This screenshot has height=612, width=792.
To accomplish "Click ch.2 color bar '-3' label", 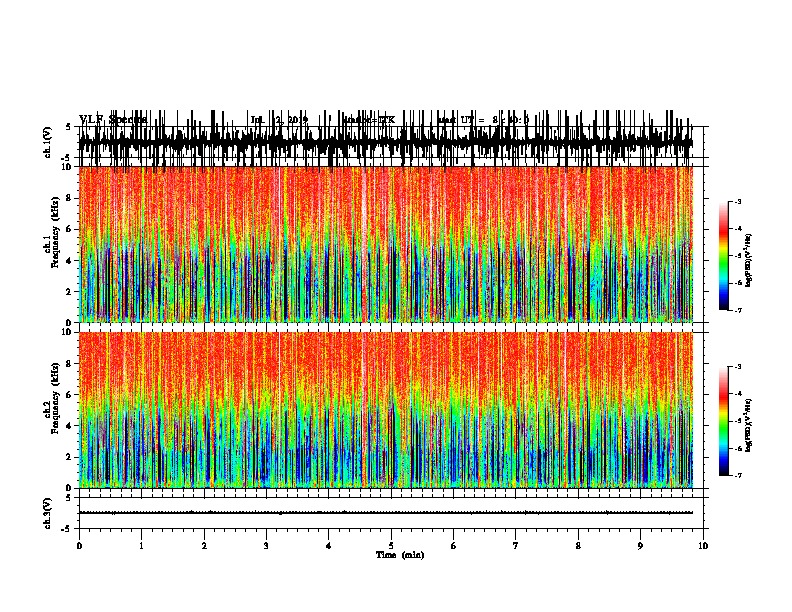I will (738, 367).
